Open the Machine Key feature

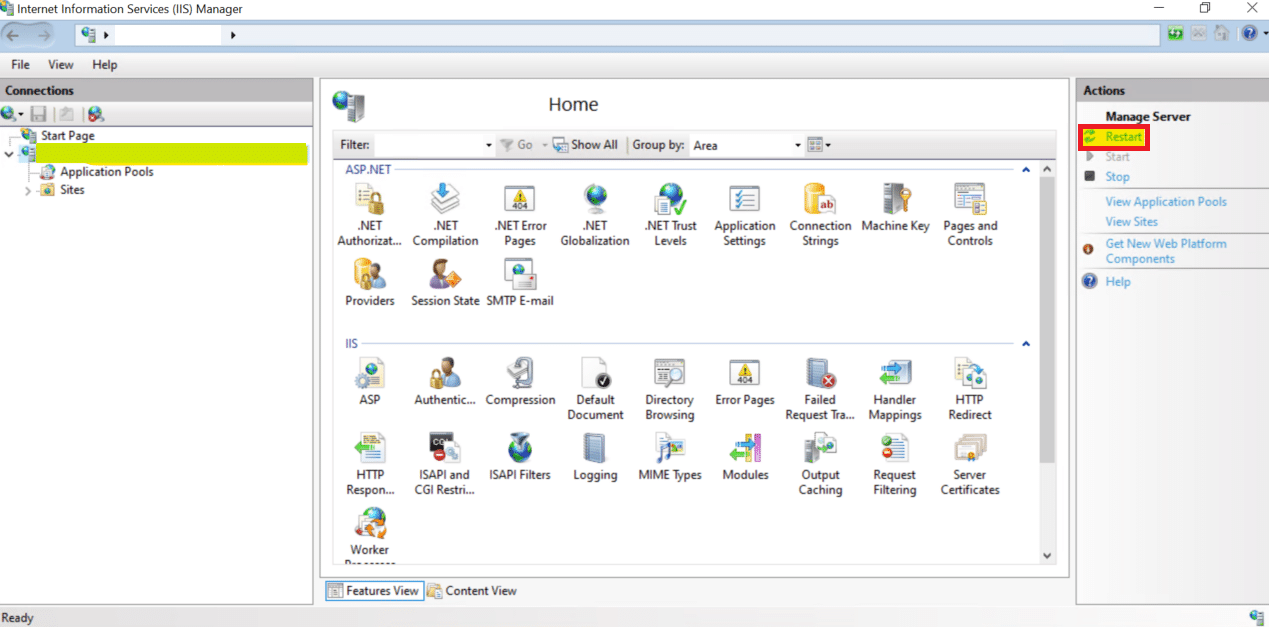[x=895, y=208]
